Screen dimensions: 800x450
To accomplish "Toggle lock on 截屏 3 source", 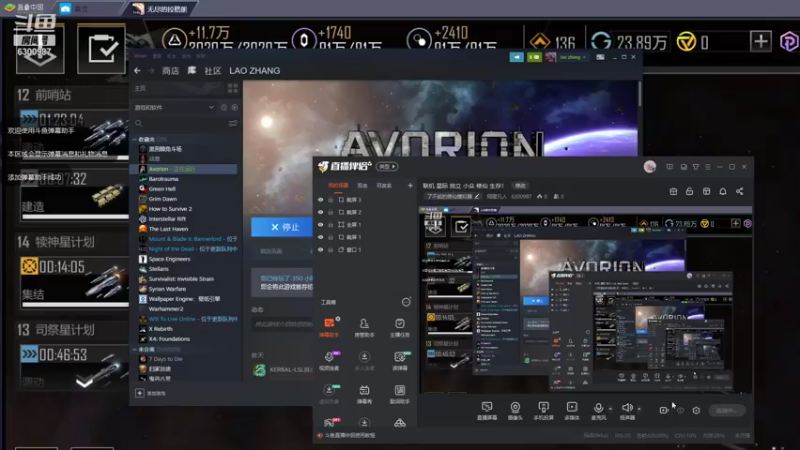I will 331,199.
